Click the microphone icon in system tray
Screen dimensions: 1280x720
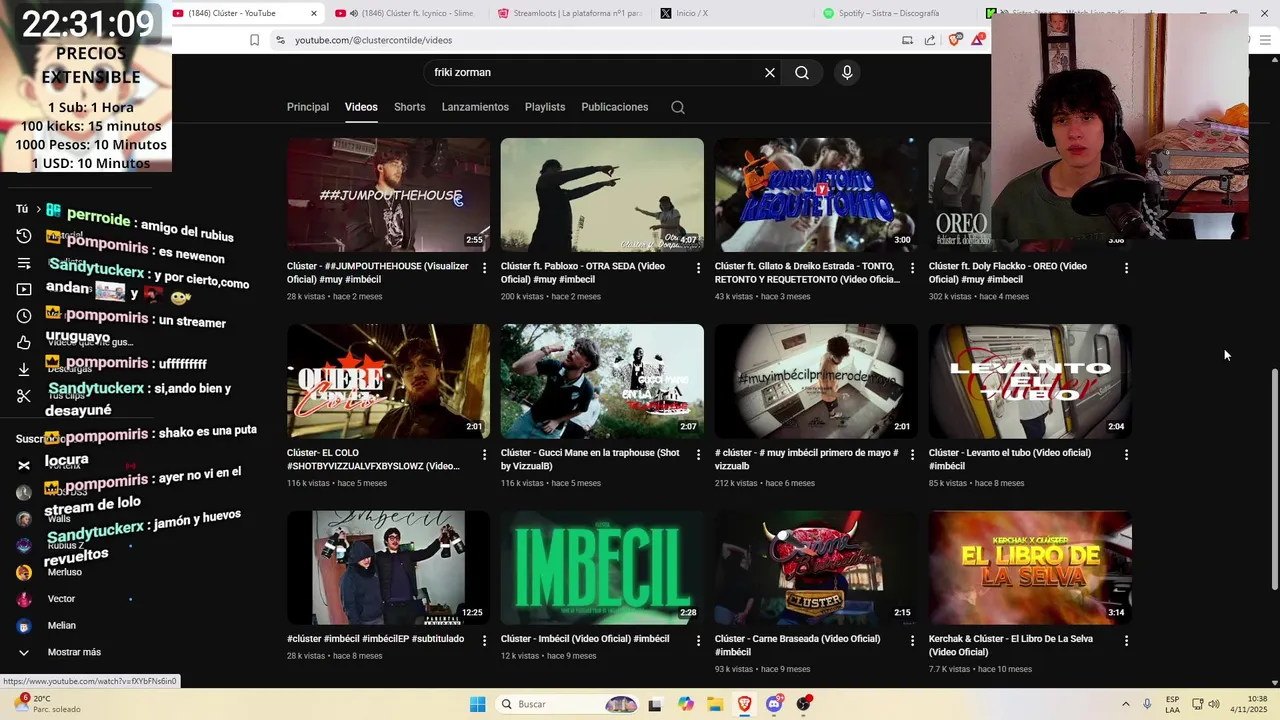coord(1147,704)
